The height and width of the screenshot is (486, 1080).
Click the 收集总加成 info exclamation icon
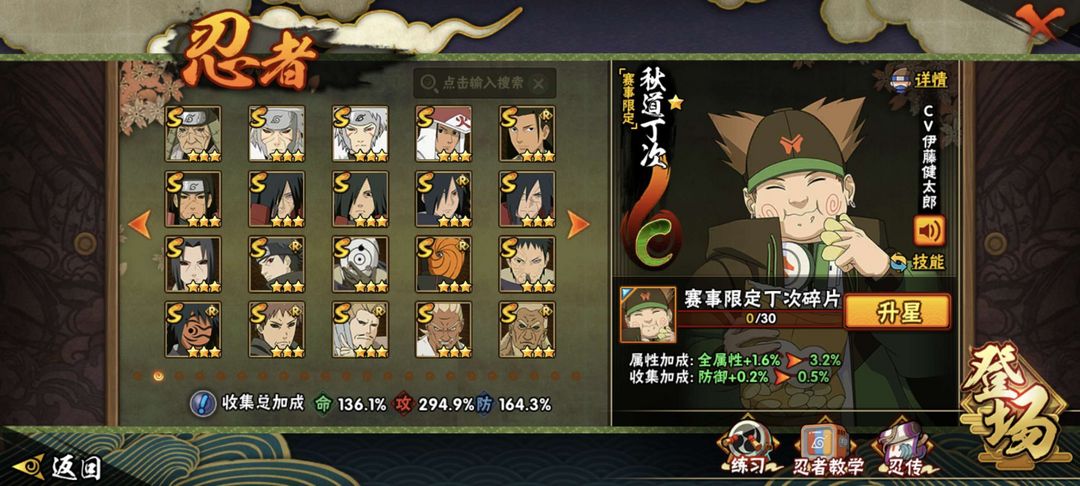click(202, 404)
